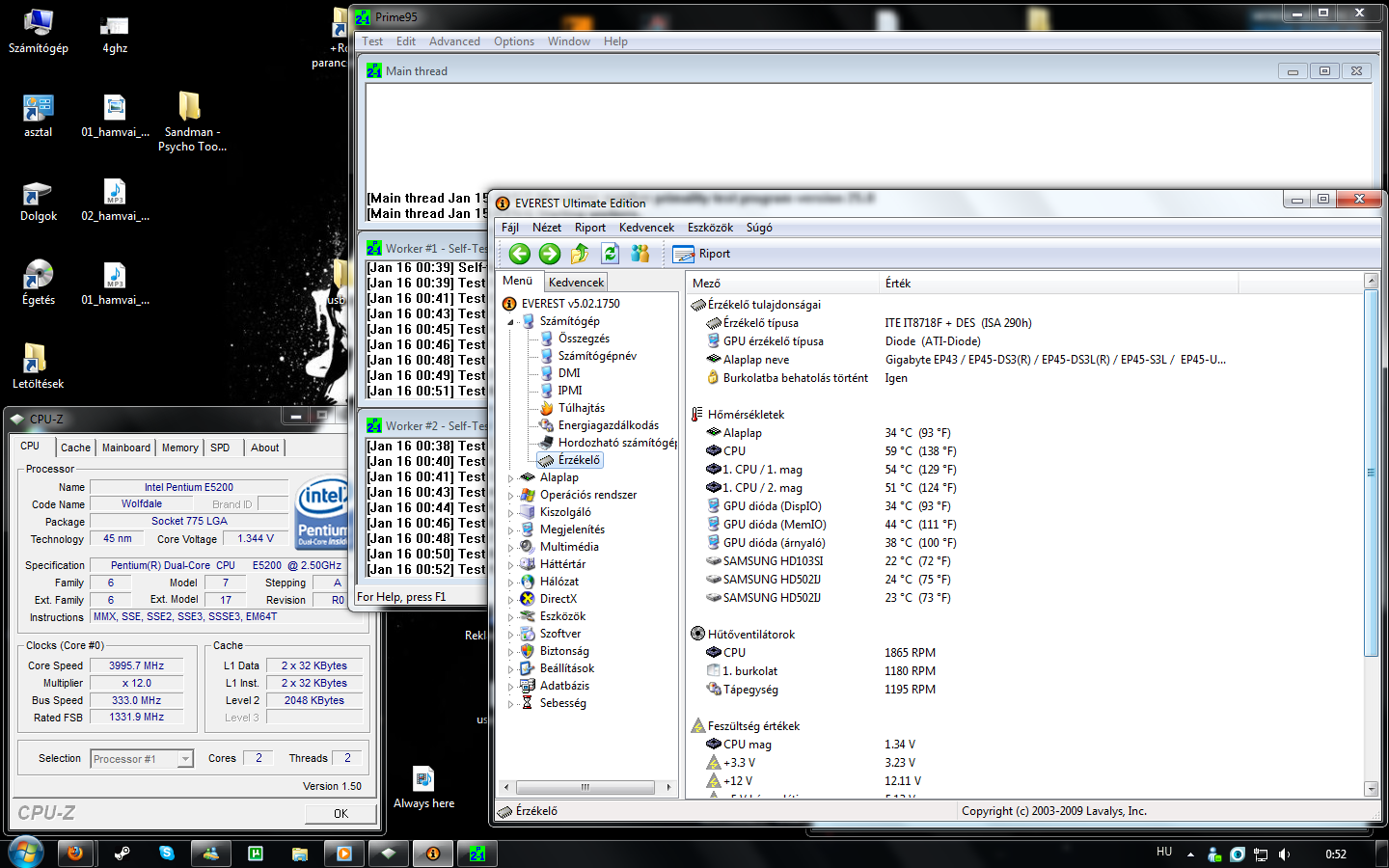Switch to Memory tab in CPU-Z
Screen dimensions: 1389x868
point(179,448)
